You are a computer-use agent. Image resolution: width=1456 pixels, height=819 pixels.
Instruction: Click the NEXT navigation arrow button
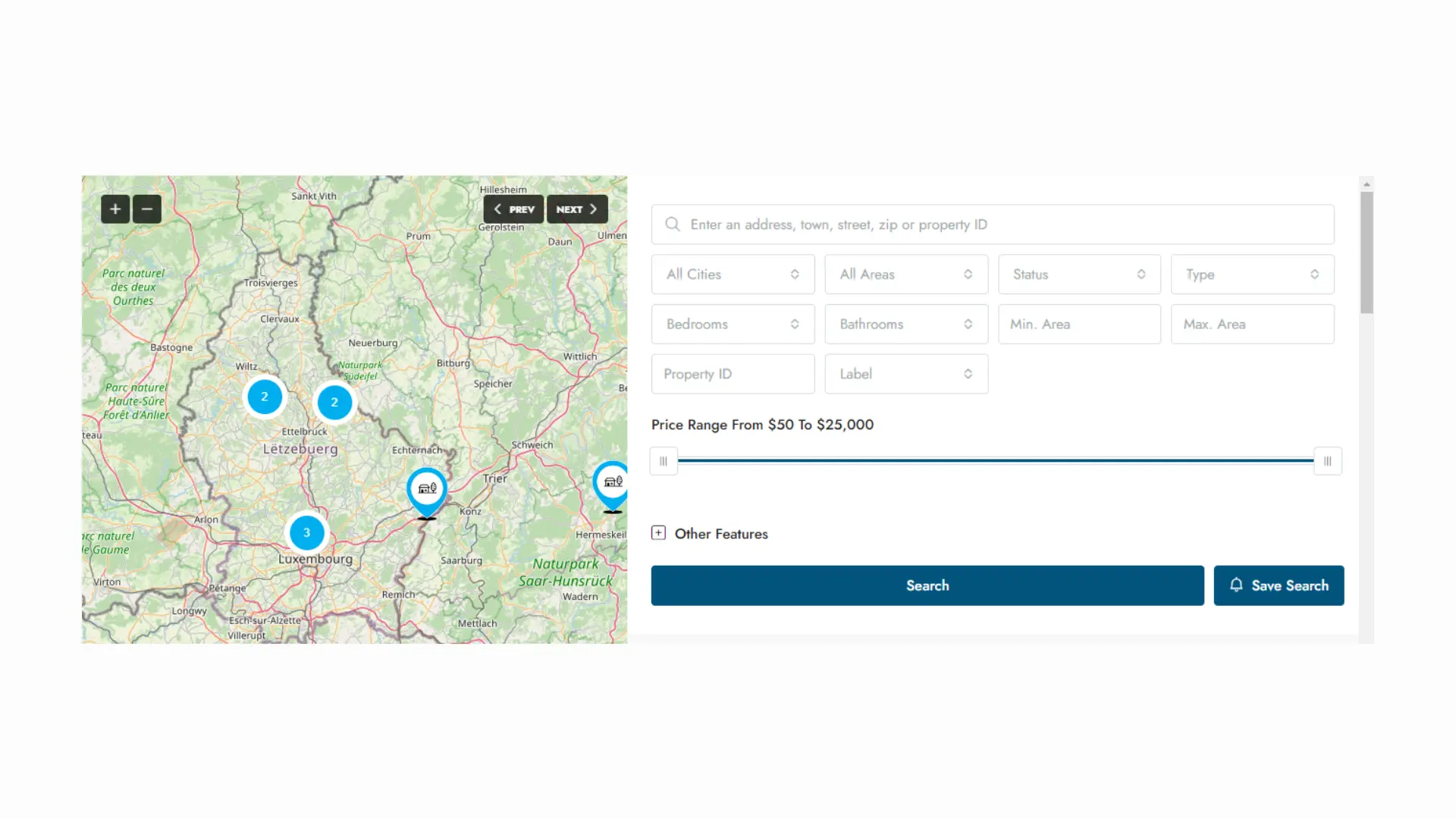tap(575, 209)
